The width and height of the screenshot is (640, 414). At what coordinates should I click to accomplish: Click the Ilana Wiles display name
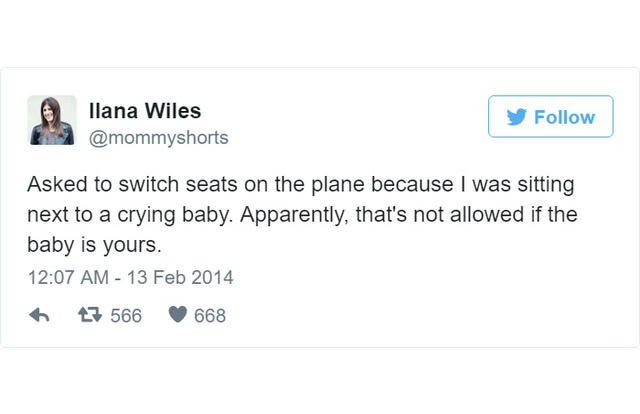[x=146, y=110]
